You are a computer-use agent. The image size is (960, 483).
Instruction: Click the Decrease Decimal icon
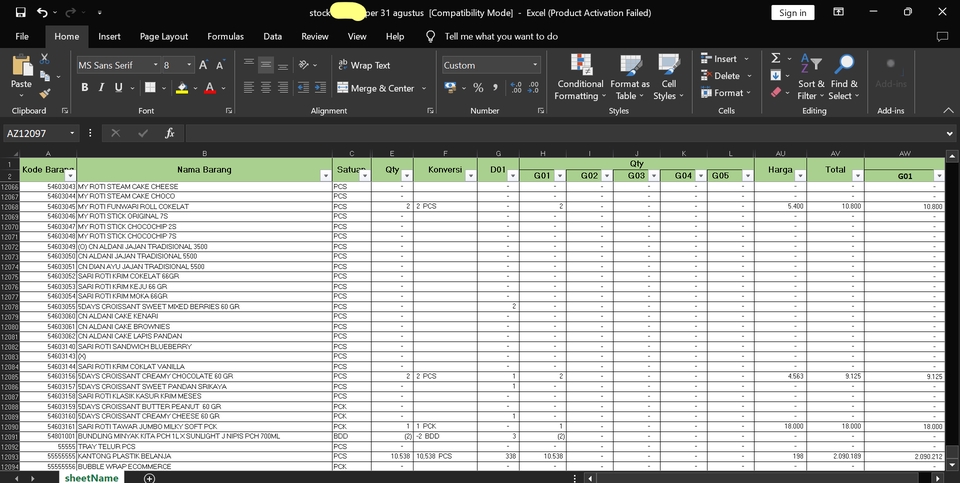tap(533, 88)
